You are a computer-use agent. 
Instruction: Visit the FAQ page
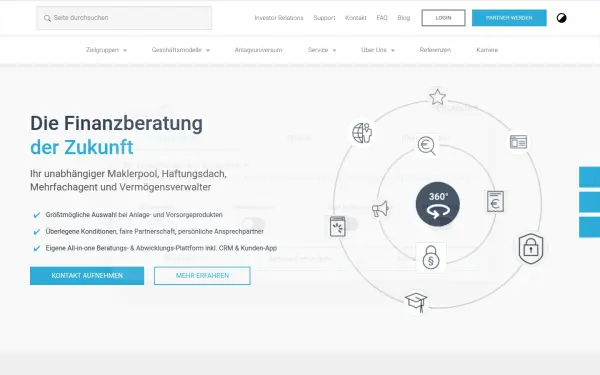click(382, 18)
